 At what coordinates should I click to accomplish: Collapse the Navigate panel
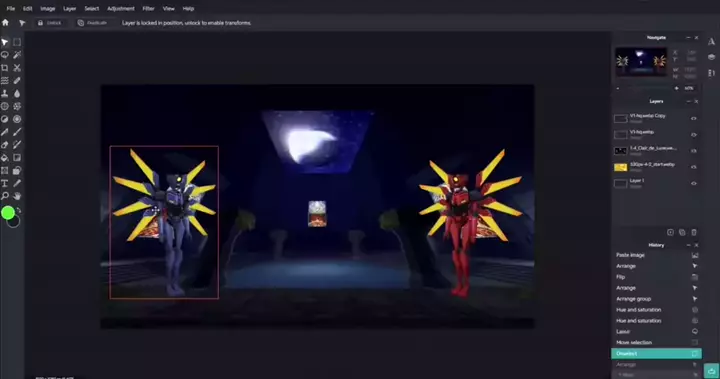pos(688,37)
